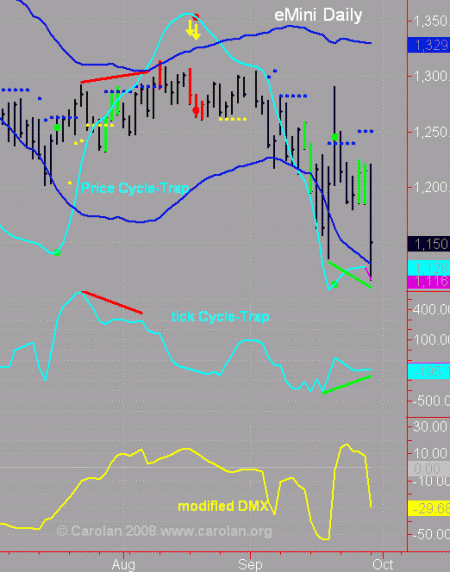Click the black 1,150 price label
Viewport: 450px width, 572px height.
(x=429, y=244)
